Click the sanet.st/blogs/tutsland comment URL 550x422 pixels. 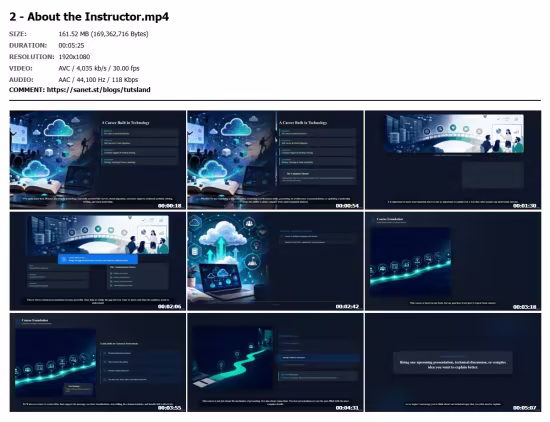99,89
